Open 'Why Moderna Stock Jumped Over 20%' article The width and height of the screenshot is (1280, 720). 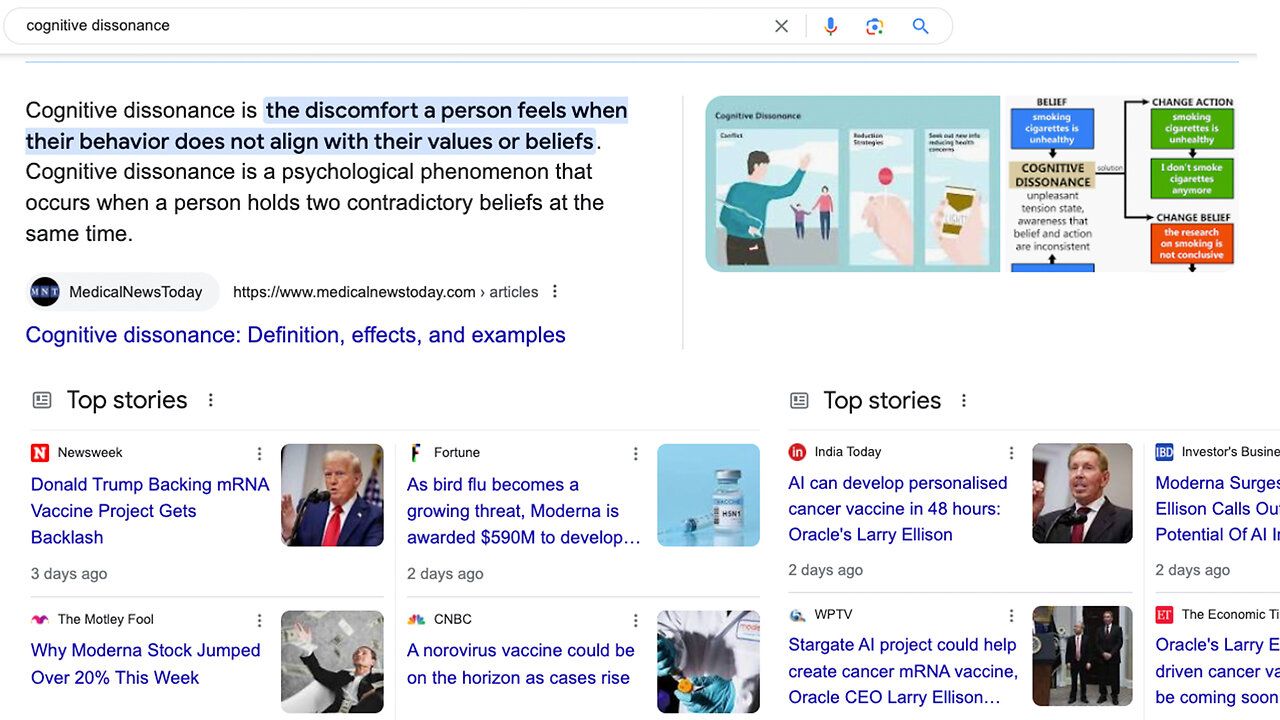coord(146,663)
